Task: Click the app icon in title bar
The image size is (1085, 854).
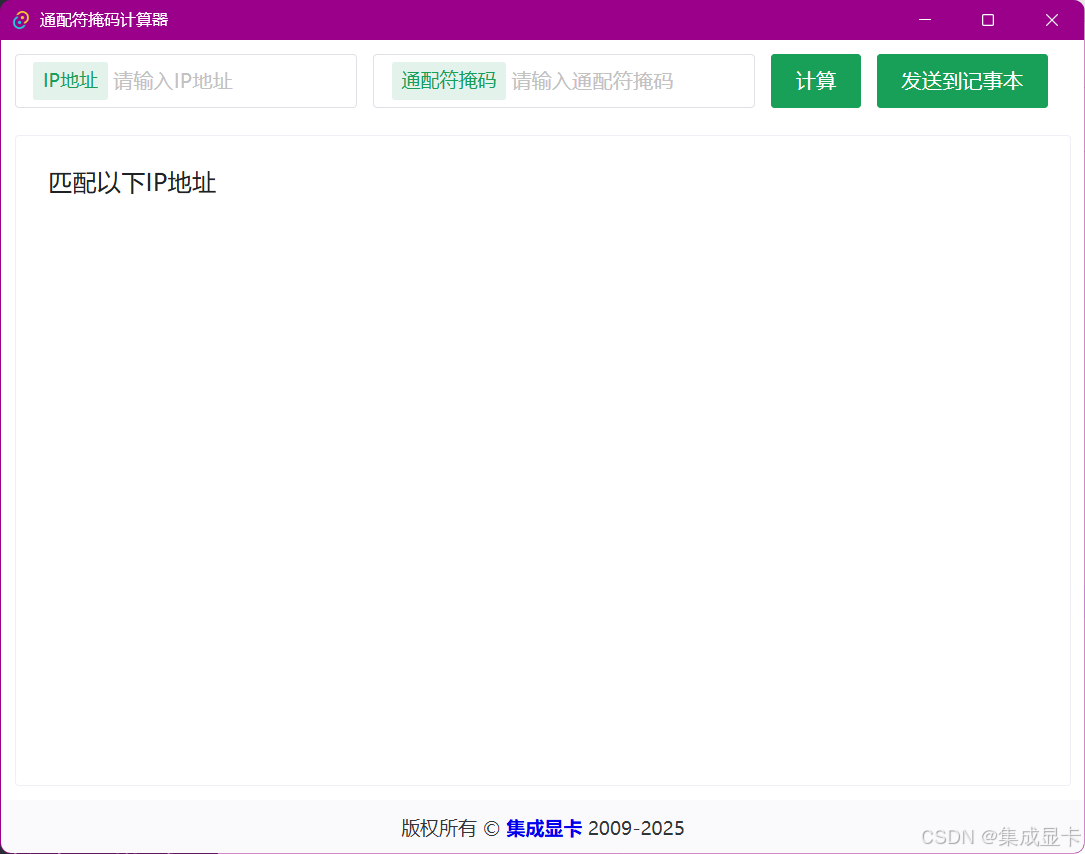Action: click(21, 20)
